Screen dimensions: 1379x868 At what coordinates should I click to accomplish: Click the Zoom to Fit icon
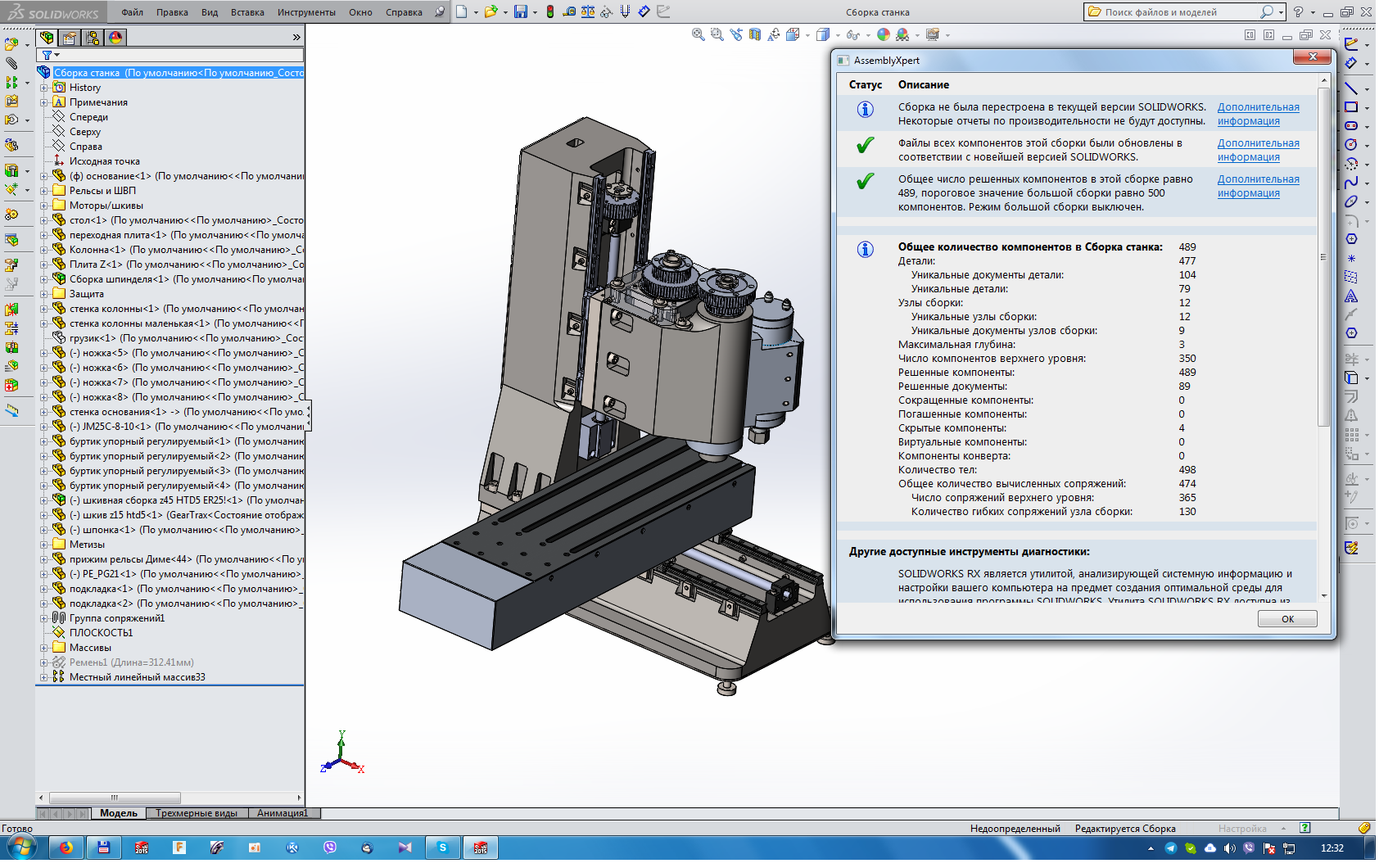(x=699, y=34)
